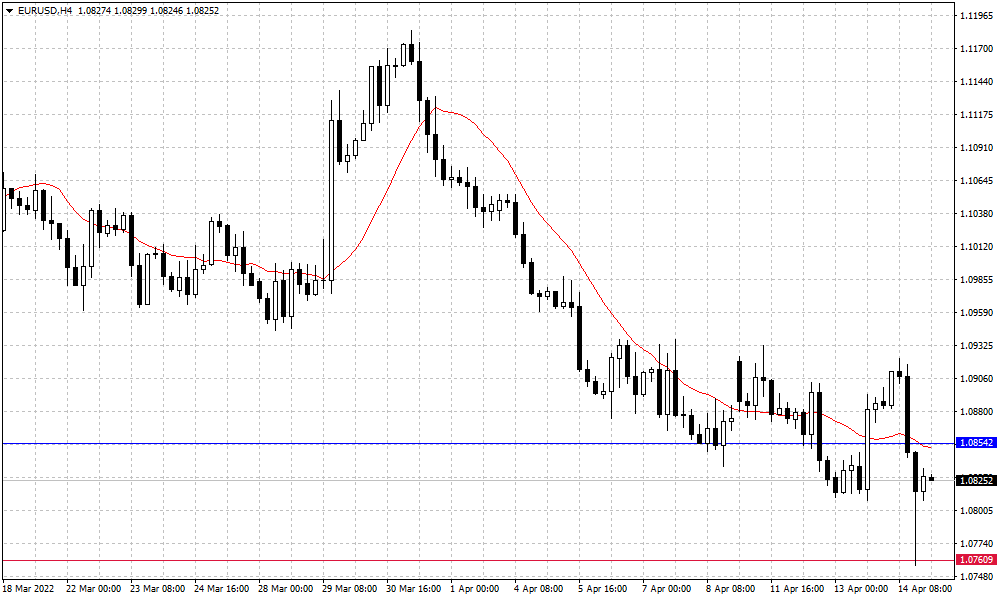
Task: Click the 1.11440 price scale value
Action: (x=976, y=82)
